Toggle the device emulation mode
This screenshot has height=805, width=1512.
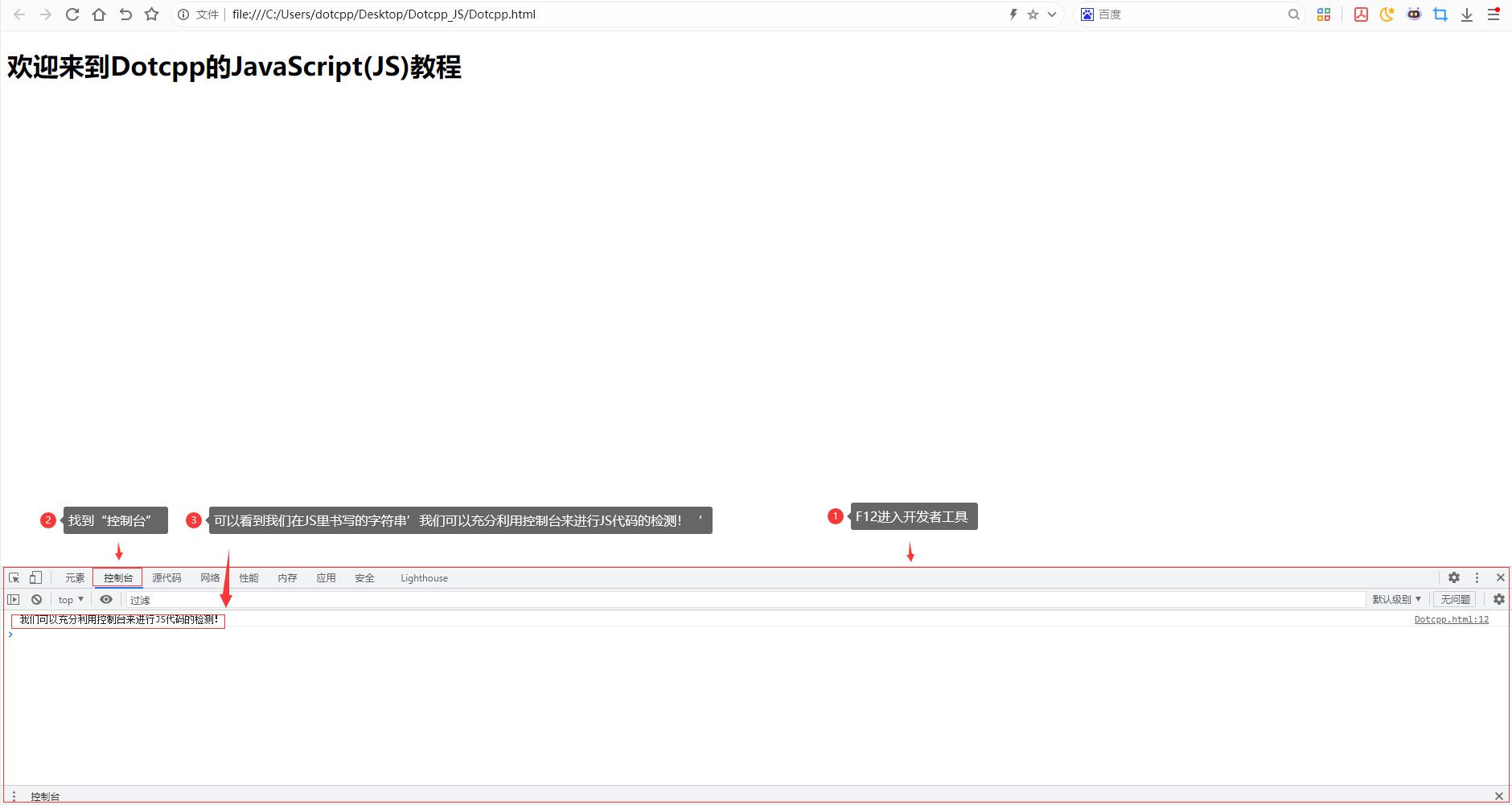(35, 577)
